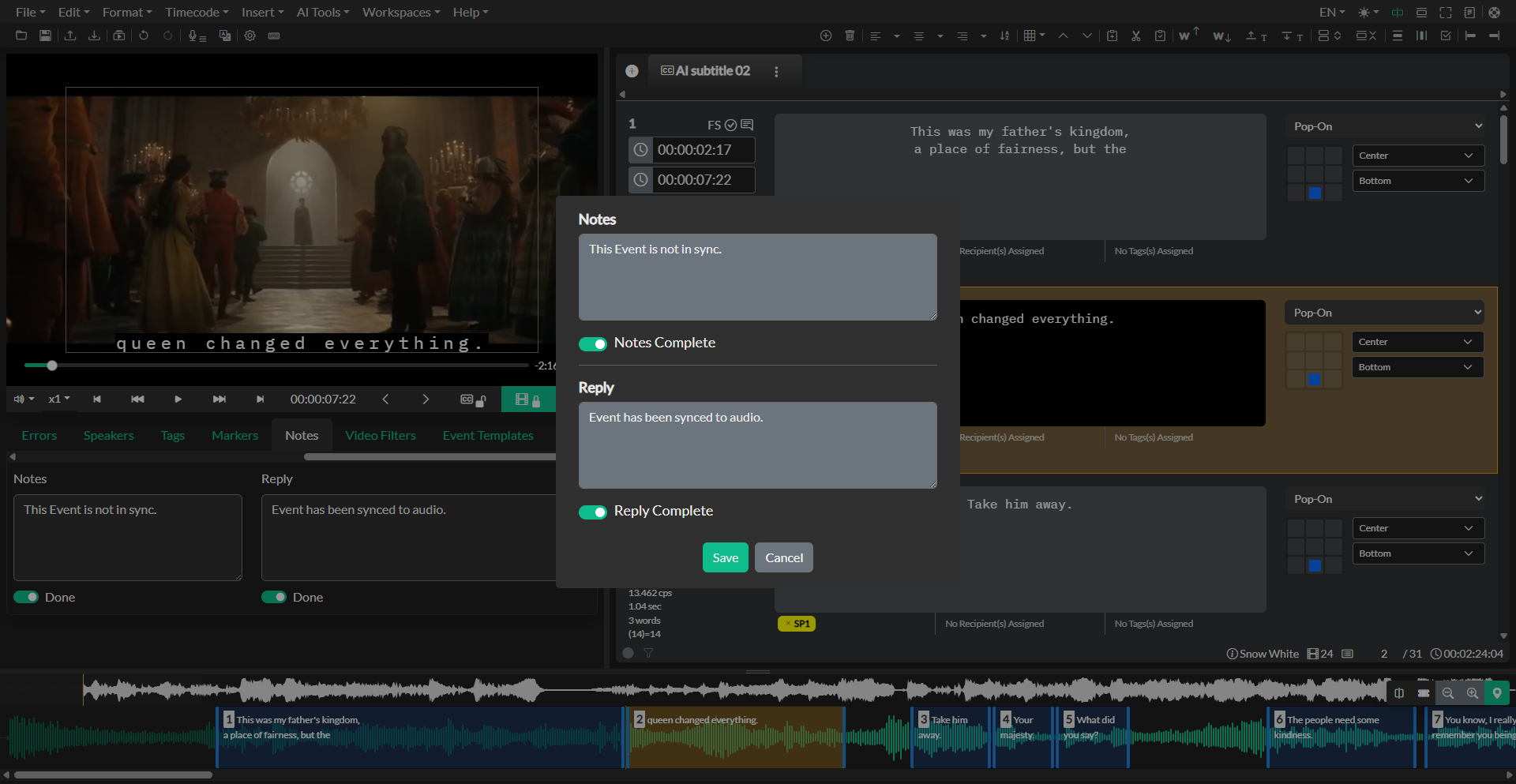The image size is (1516, 784).
Task: Click the video progress slider handle
Action: [x=52, y=366]
